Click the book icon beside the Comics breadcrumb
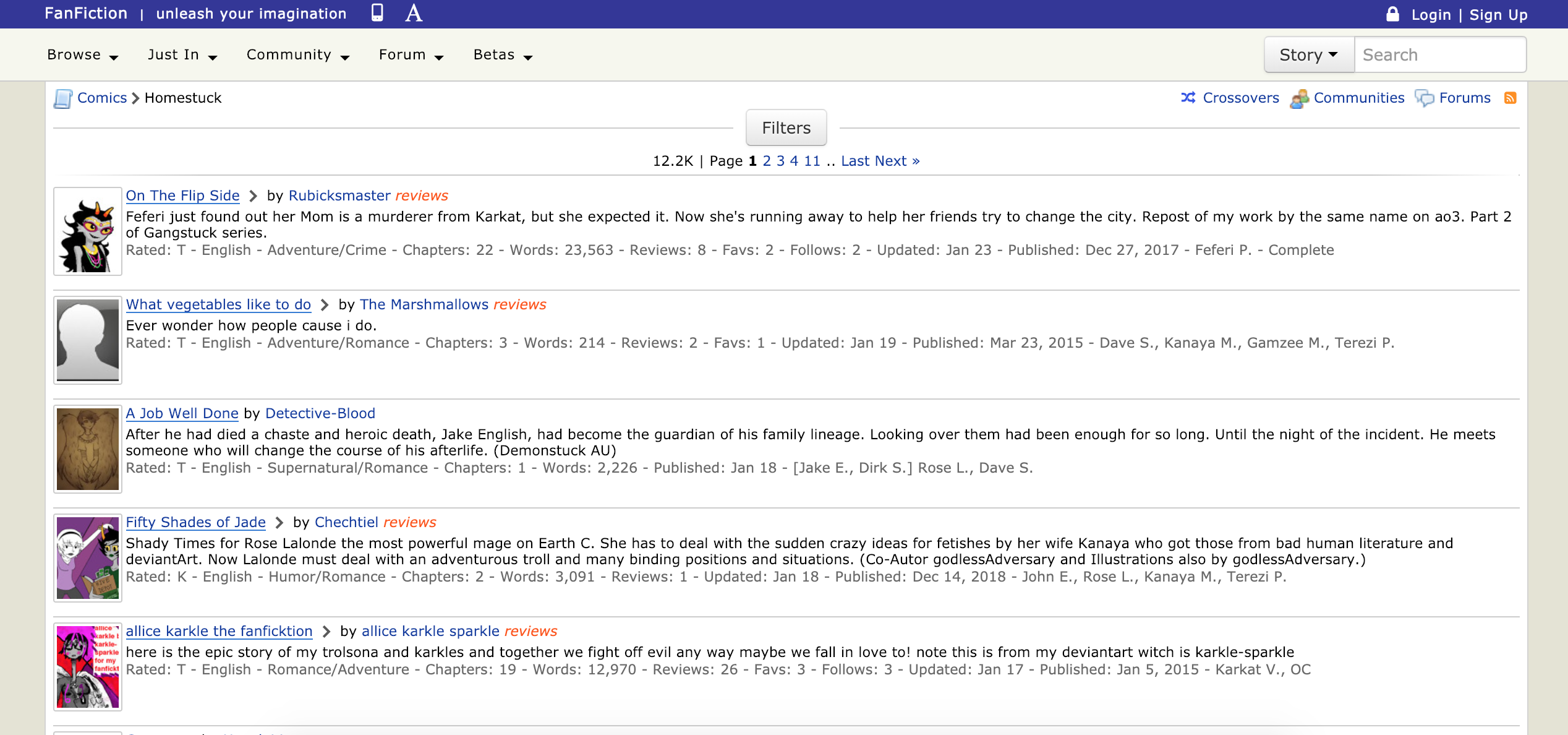 point(64,97)
